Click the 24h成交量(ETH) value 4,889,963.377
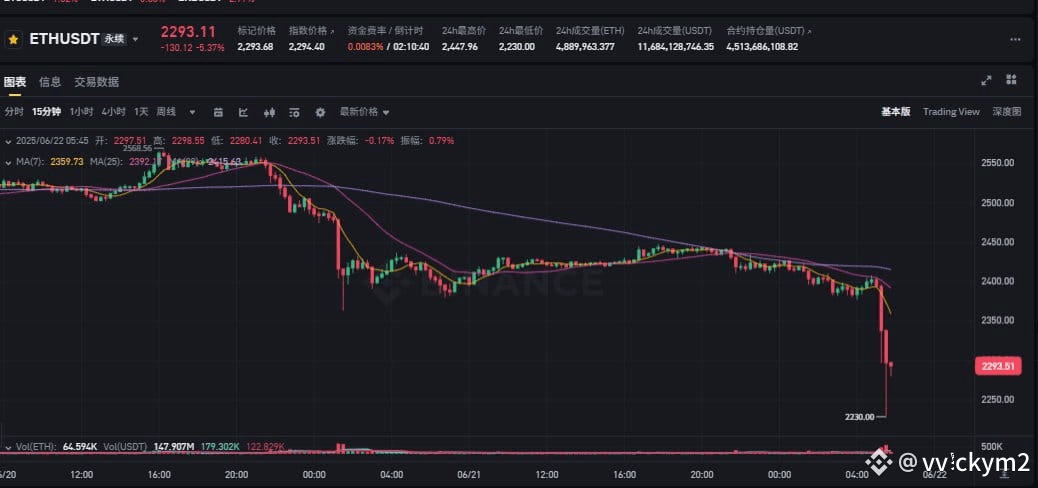Image resolution: width=1038 pixels, height=488 pixels. [x=585, y=47]
